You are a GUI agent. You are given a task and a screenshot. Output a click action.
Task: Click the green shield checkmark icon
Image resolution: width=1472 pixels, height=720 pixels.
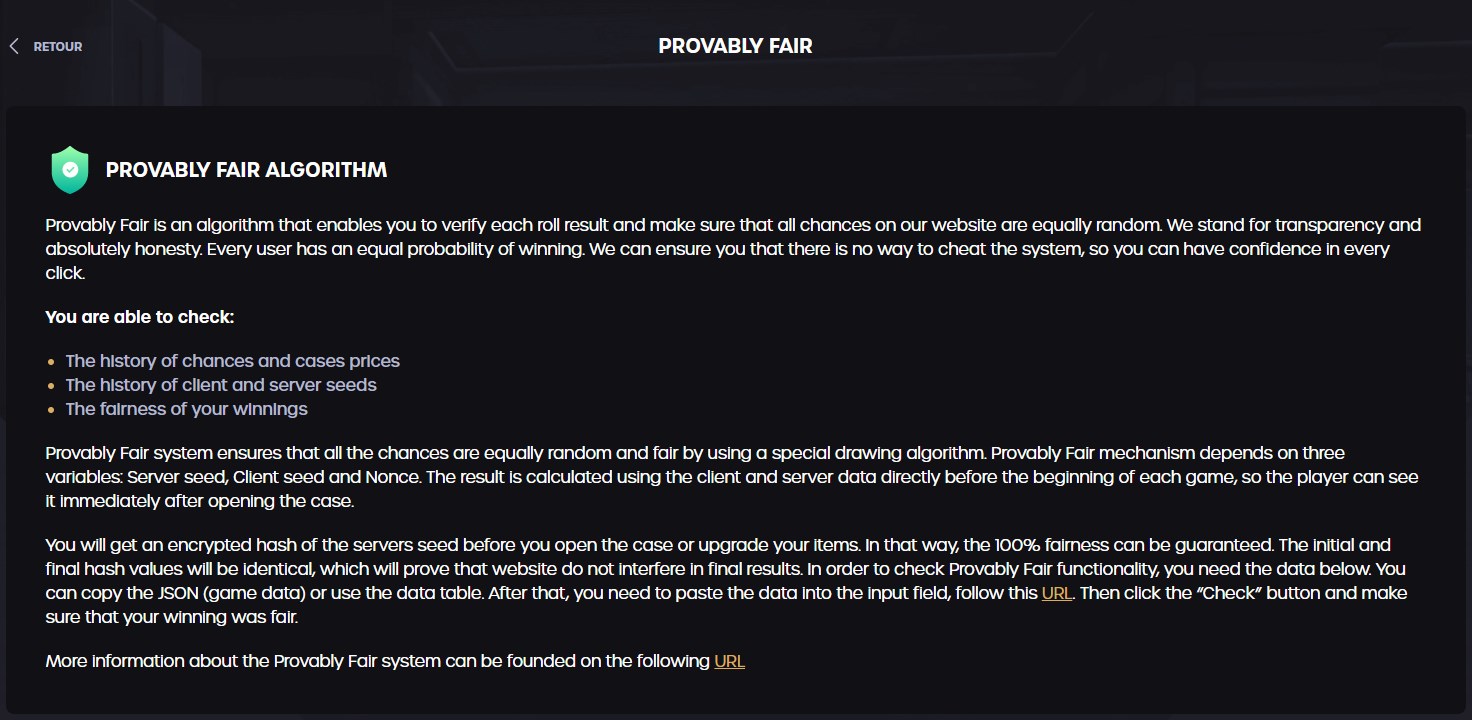70,170
